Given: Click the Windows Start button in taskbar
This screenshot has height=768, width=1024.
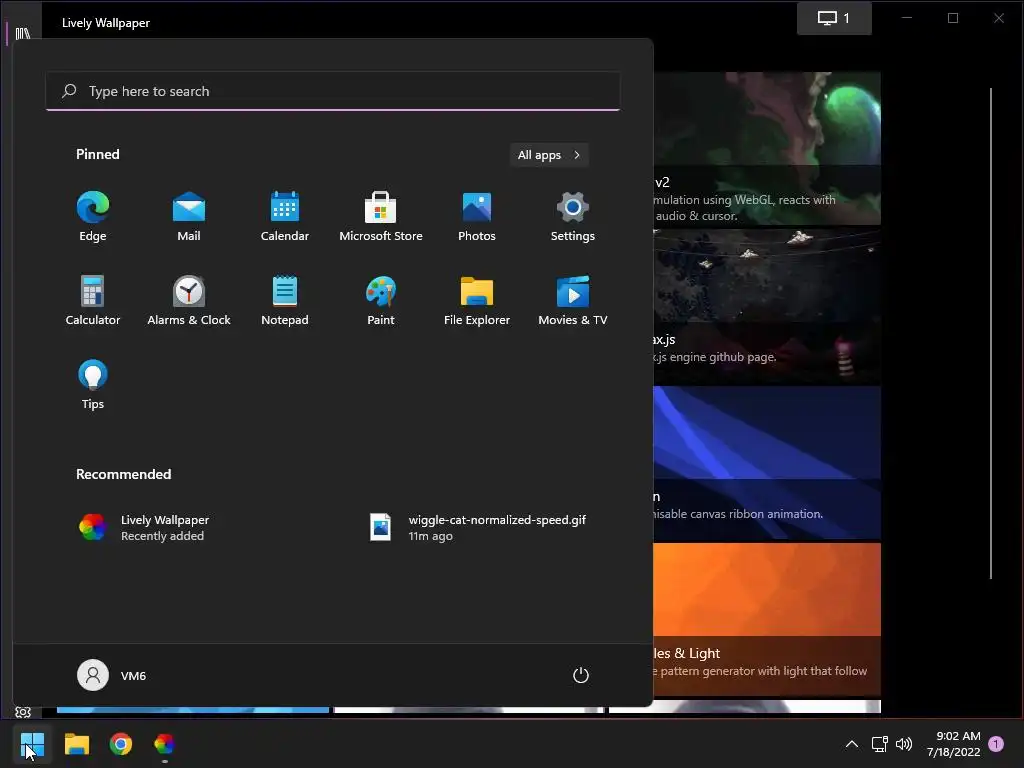Looking at the screenshot, I should [x=32, y=744].
